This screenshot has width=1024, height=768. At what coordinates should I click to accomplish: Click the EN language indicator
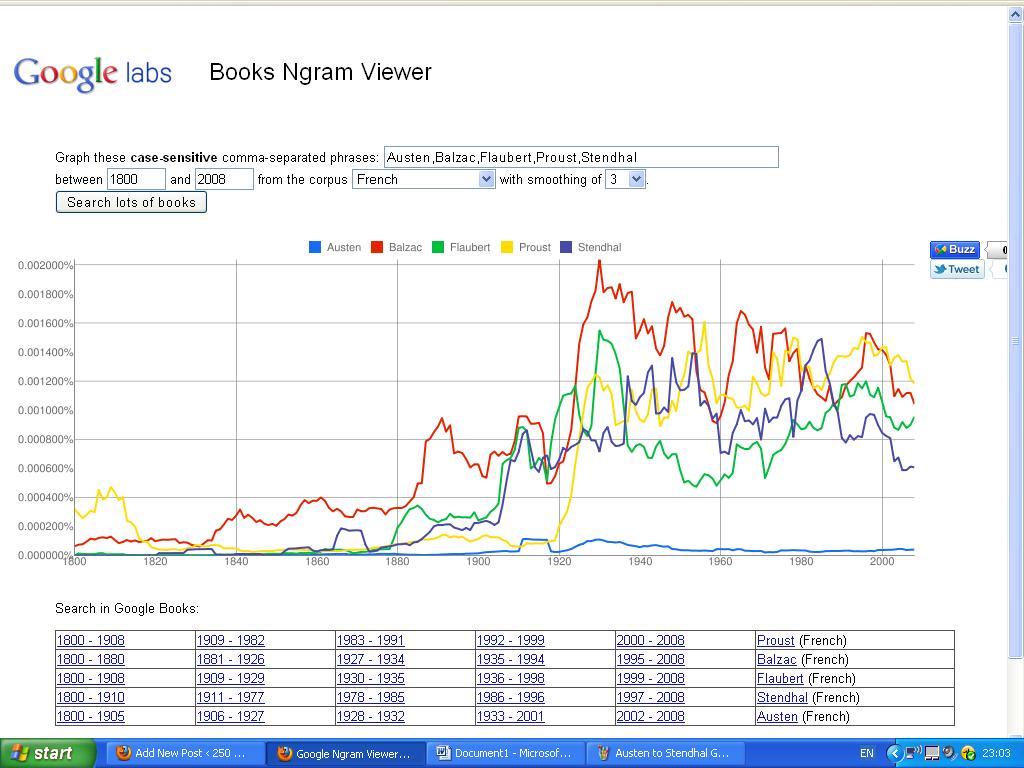tap(867, 753)
